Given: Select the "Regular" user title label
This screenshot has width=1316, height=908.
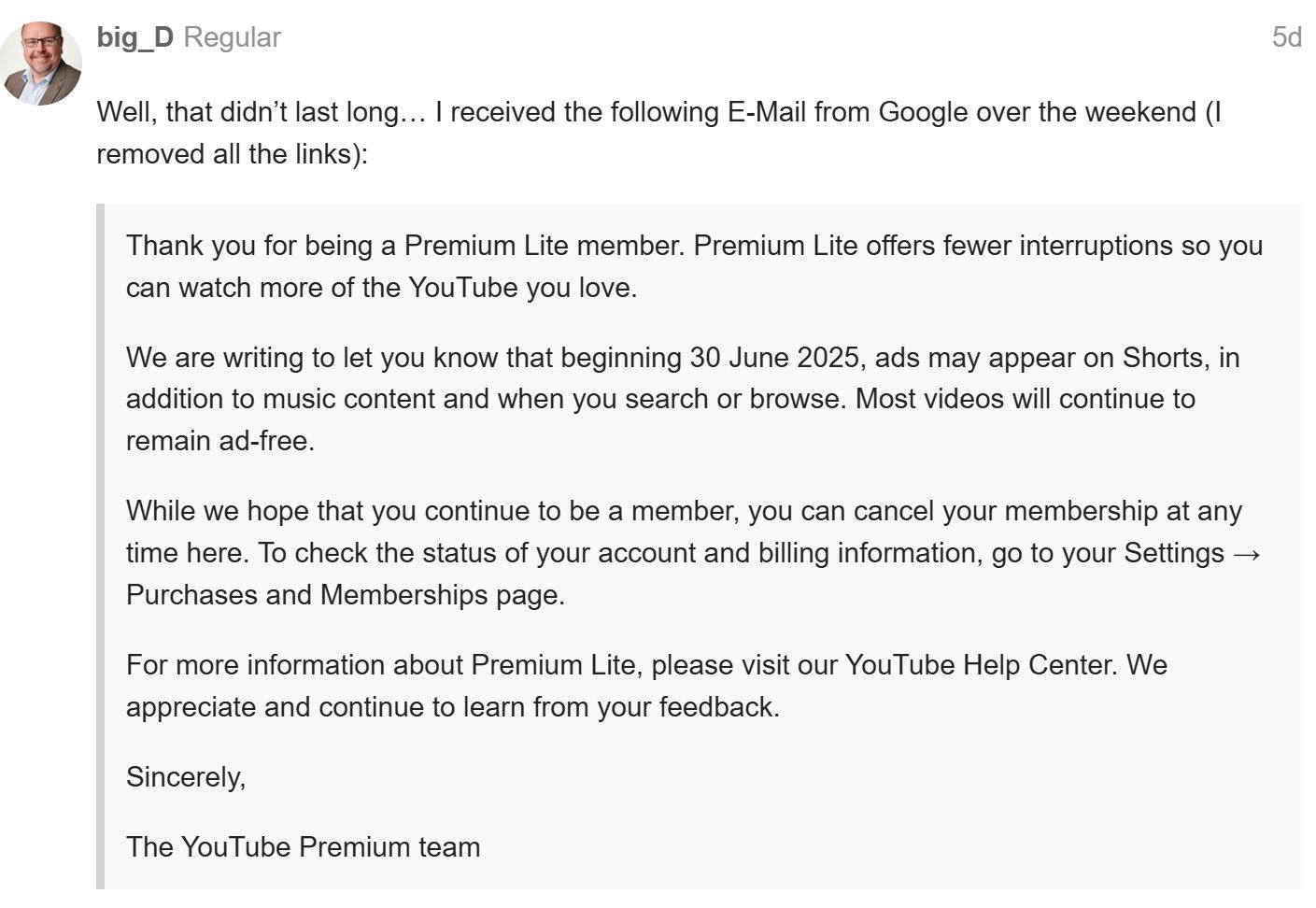Looking at the screenshot, I should tap(233, 37).
